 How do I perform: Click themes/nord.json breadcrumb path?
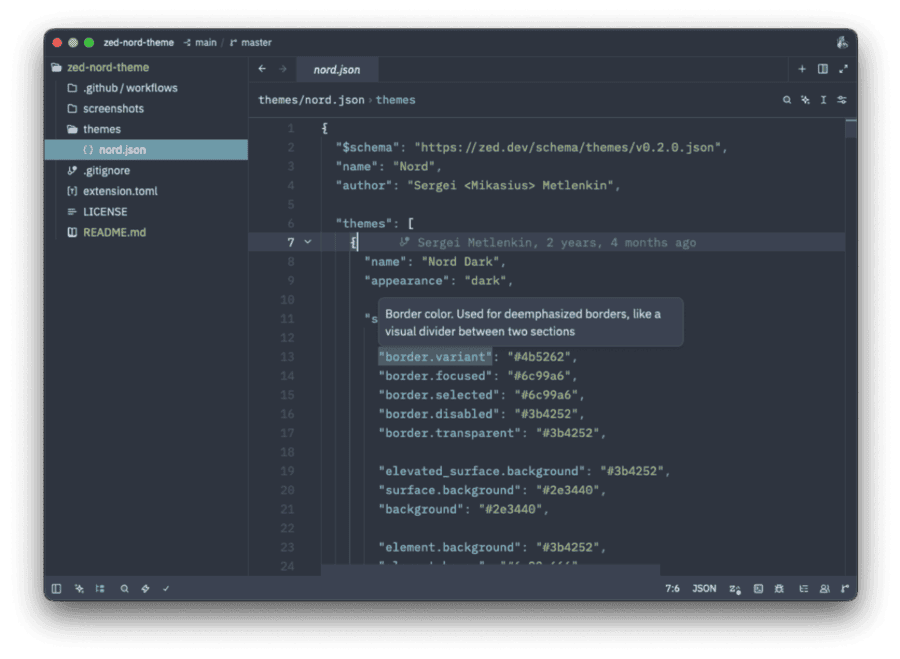311,100
